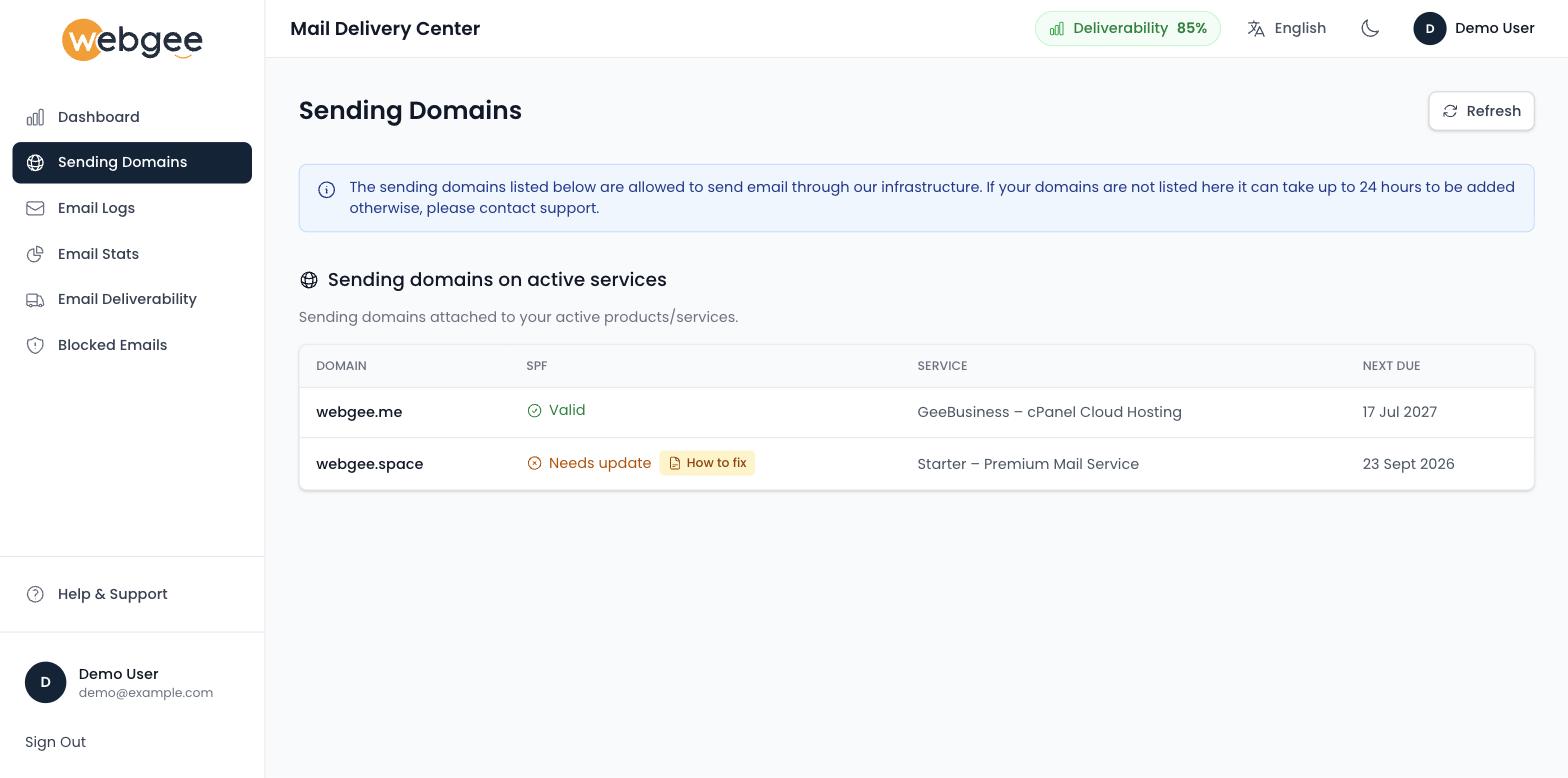Click the globe icon beside section heading
Viewport: 1568px width, 778px height.
coord(309,280)
